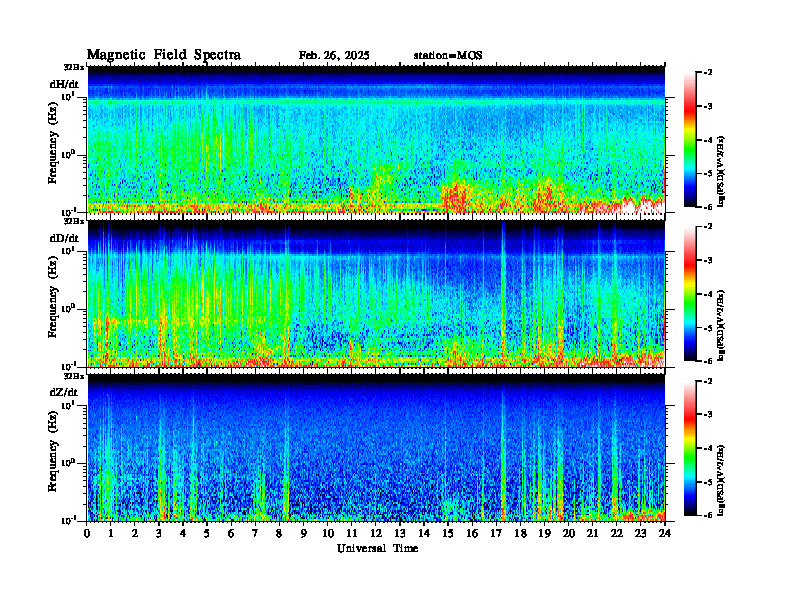Click hour tick label "21" on time axis
Image resolution: width=792 pixels, height=612 pixels.
click(x=592, y=534)
